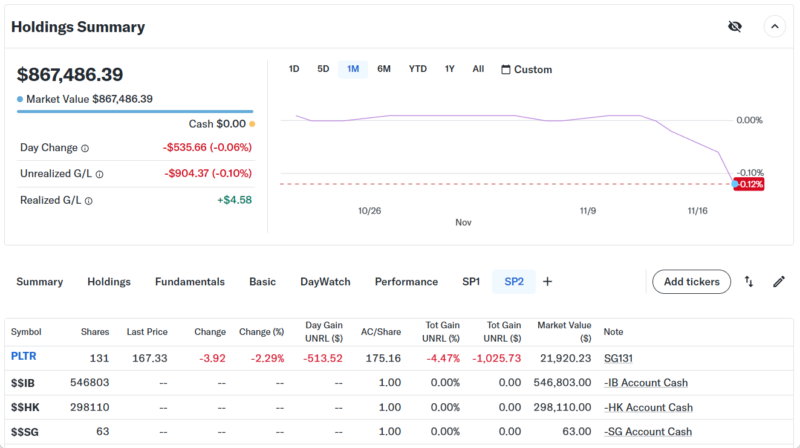Click Unrealized G/L info icon
The image size is (800, 448).
[99, 174]
